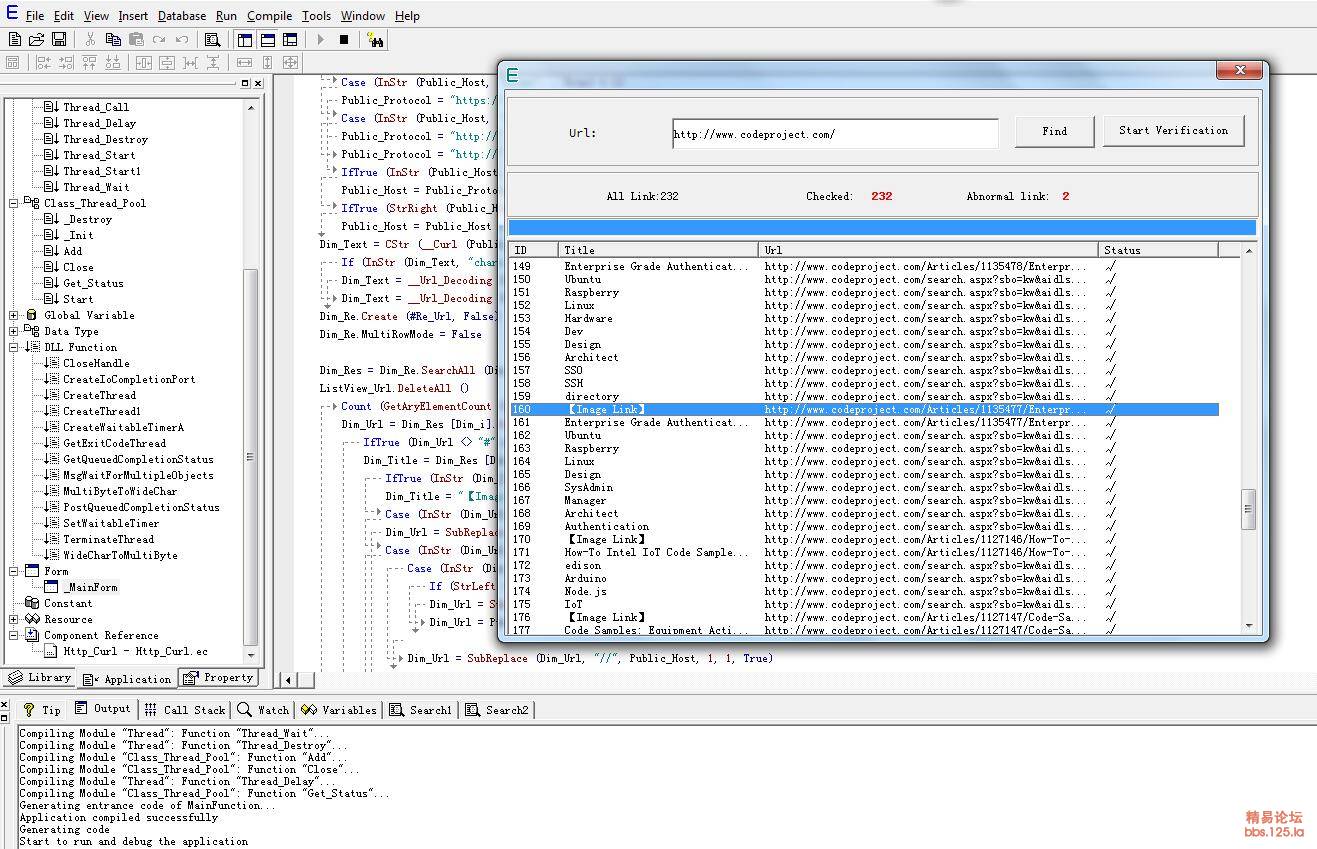Click the Open file folder icon
1317x849 pixels.
point(36,40)
